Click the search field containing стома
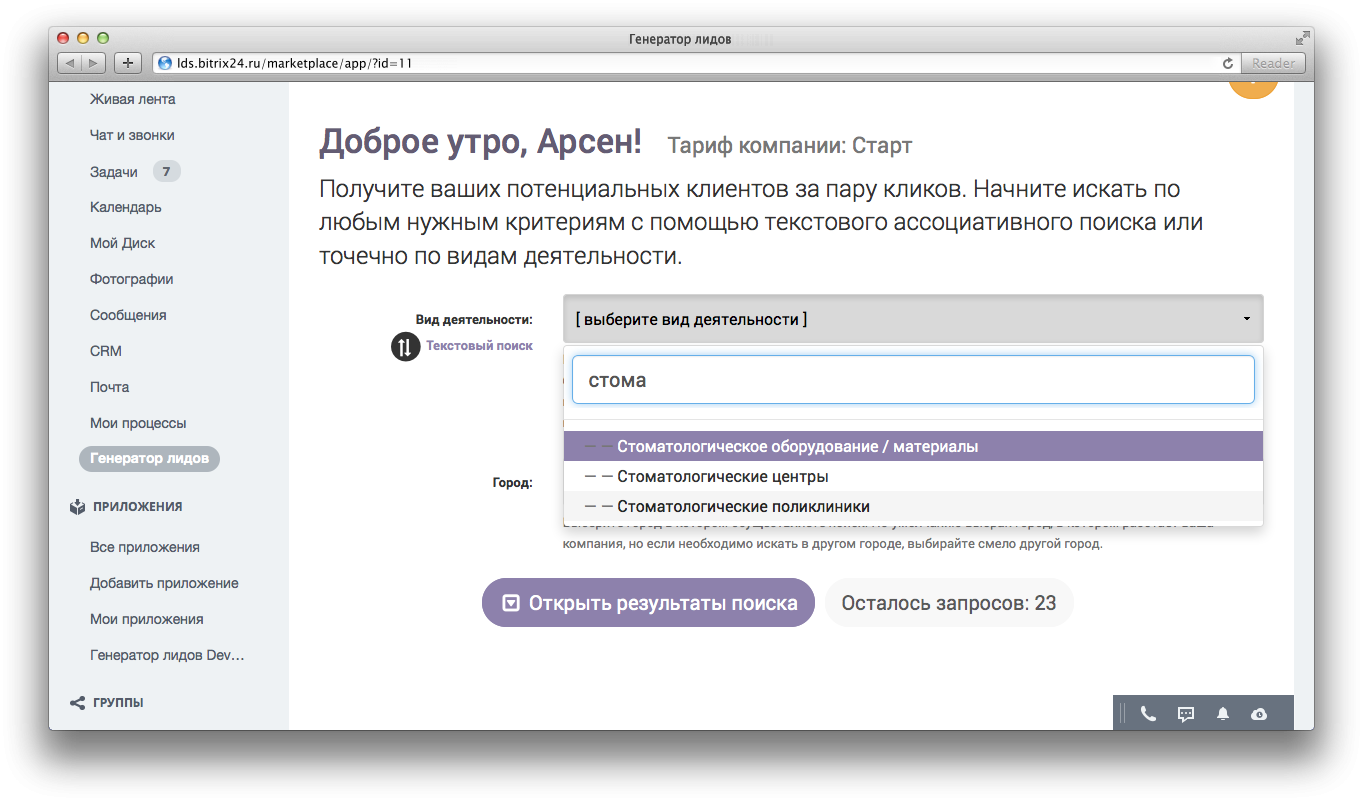The width and height of the screenshot is (1363, 801). (913, 380)
